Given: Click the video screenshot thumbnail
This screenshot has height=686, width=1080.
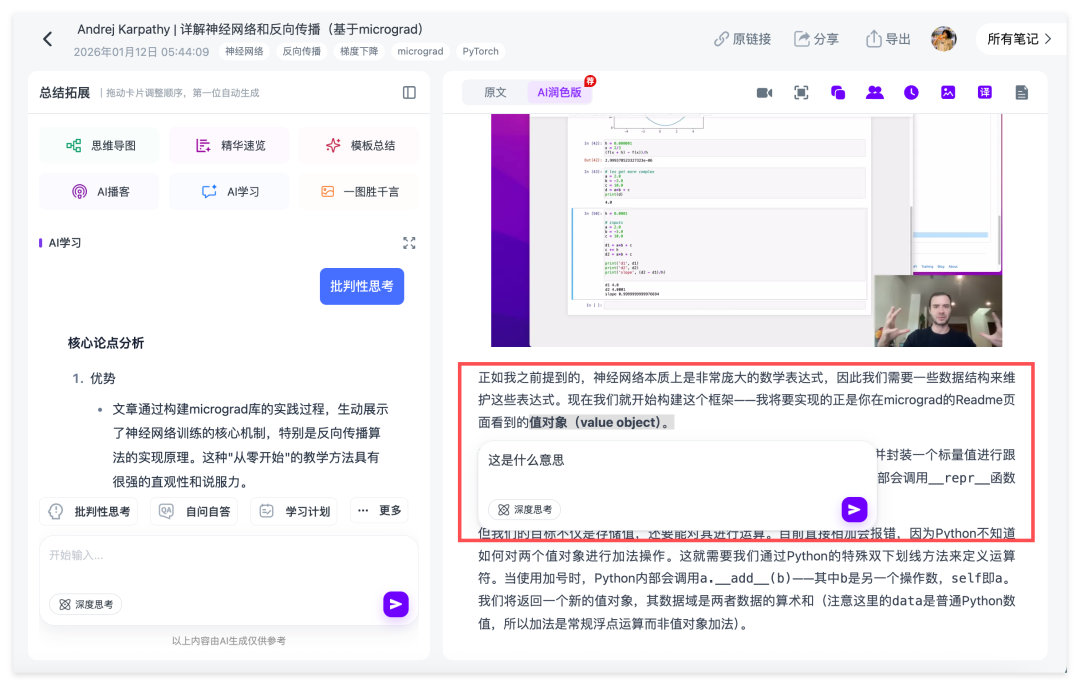Looking at the screenshot, I should tap(747, 231).
